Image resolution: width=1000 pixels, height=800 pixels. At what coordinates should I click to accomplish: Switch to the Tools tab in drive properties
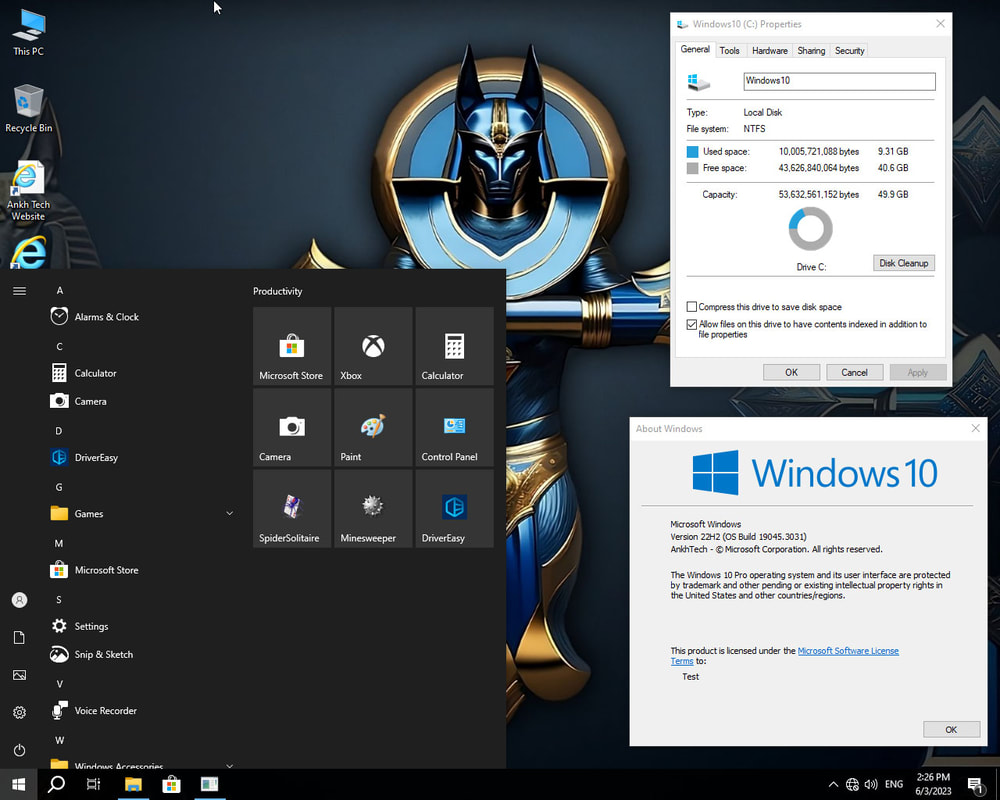click(729, 50)
